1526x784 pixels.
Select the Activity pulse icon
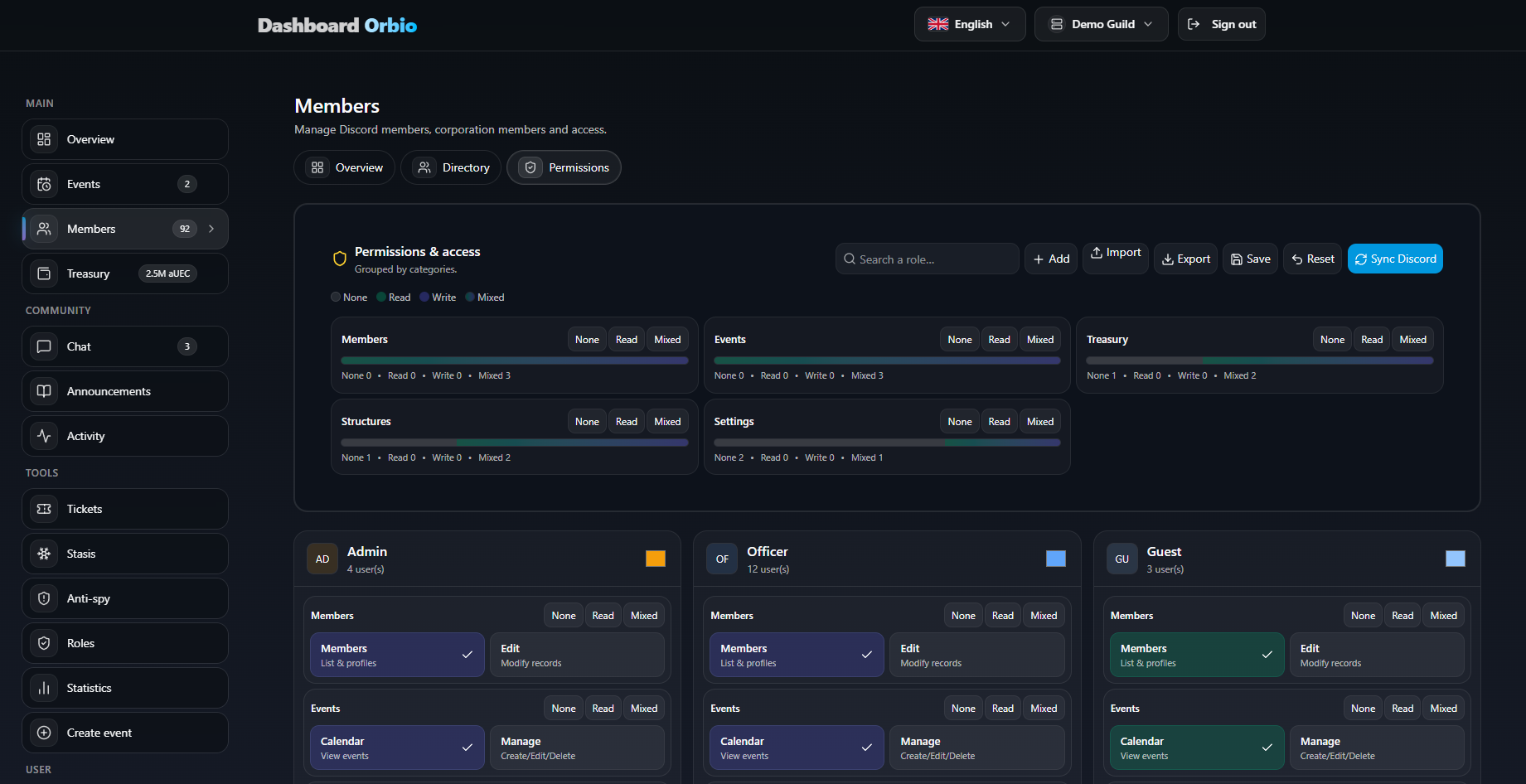[44, 436]
